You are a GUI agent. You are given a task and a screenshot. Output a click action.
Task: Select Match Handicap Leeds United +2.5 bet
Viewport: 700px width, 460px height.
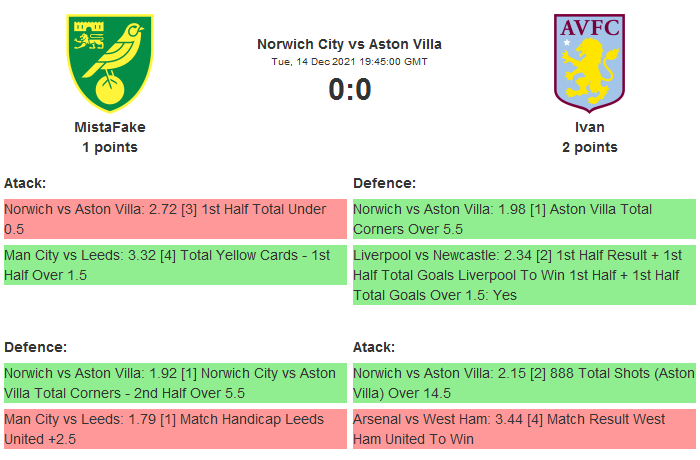click(x=175, y=429)
